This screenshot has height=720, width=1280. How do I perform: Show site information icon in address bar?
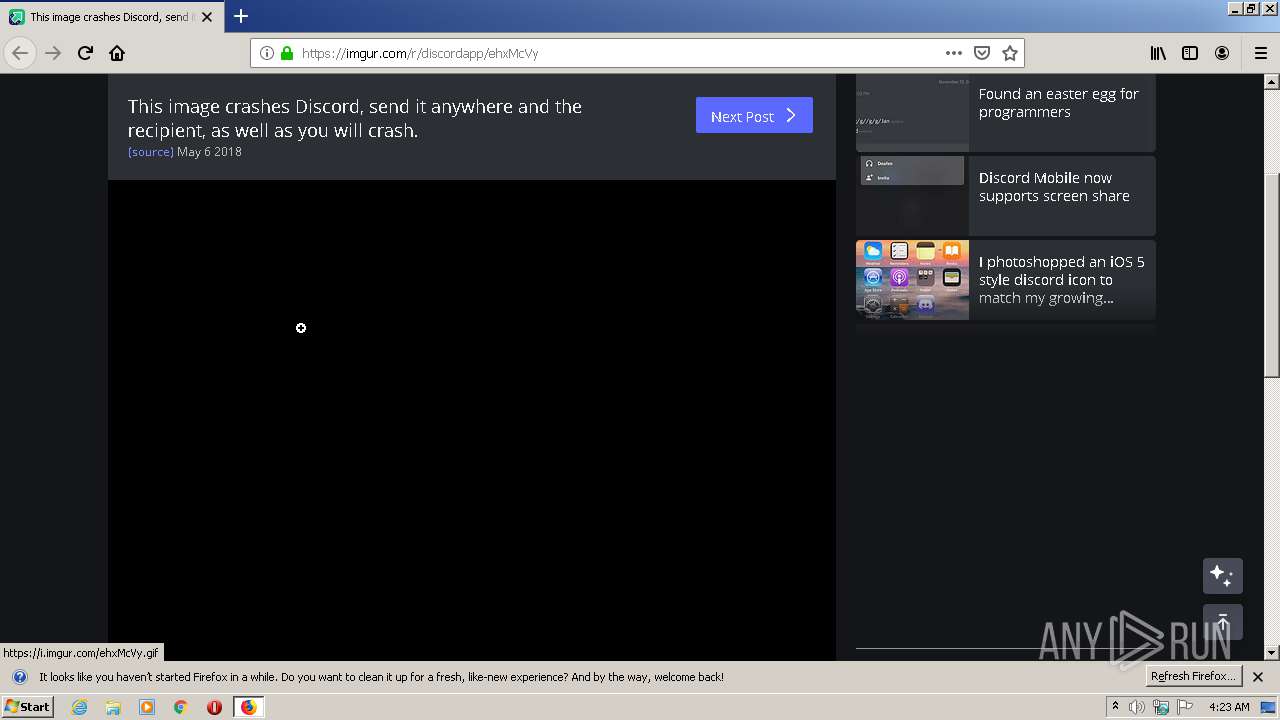(267, 53)
